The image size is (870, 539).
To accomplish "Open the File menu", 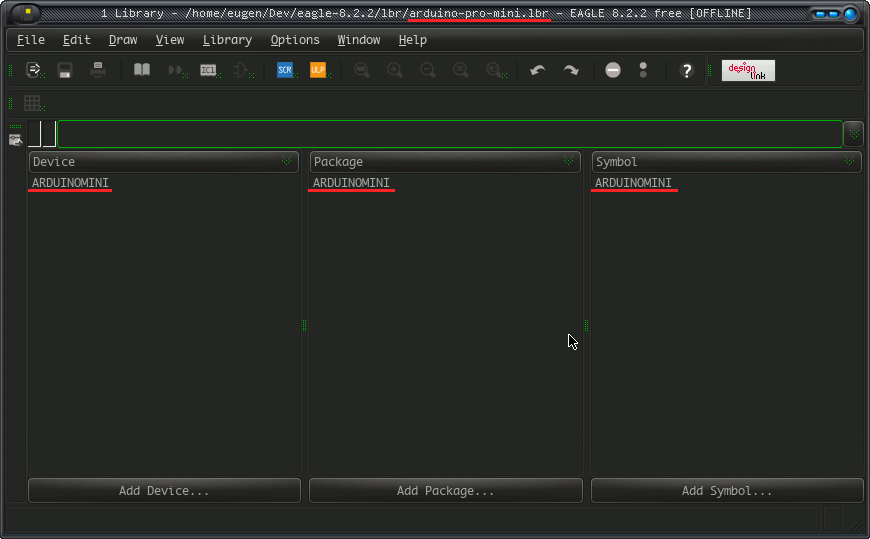I will tap(31, 40).
